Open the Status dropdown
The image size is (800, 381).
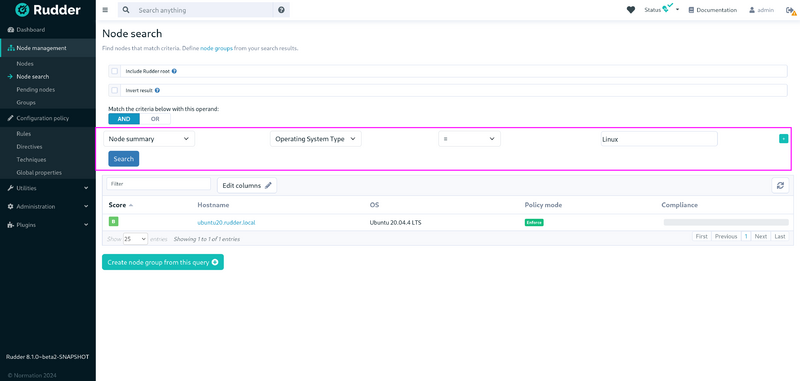point(661,10)
